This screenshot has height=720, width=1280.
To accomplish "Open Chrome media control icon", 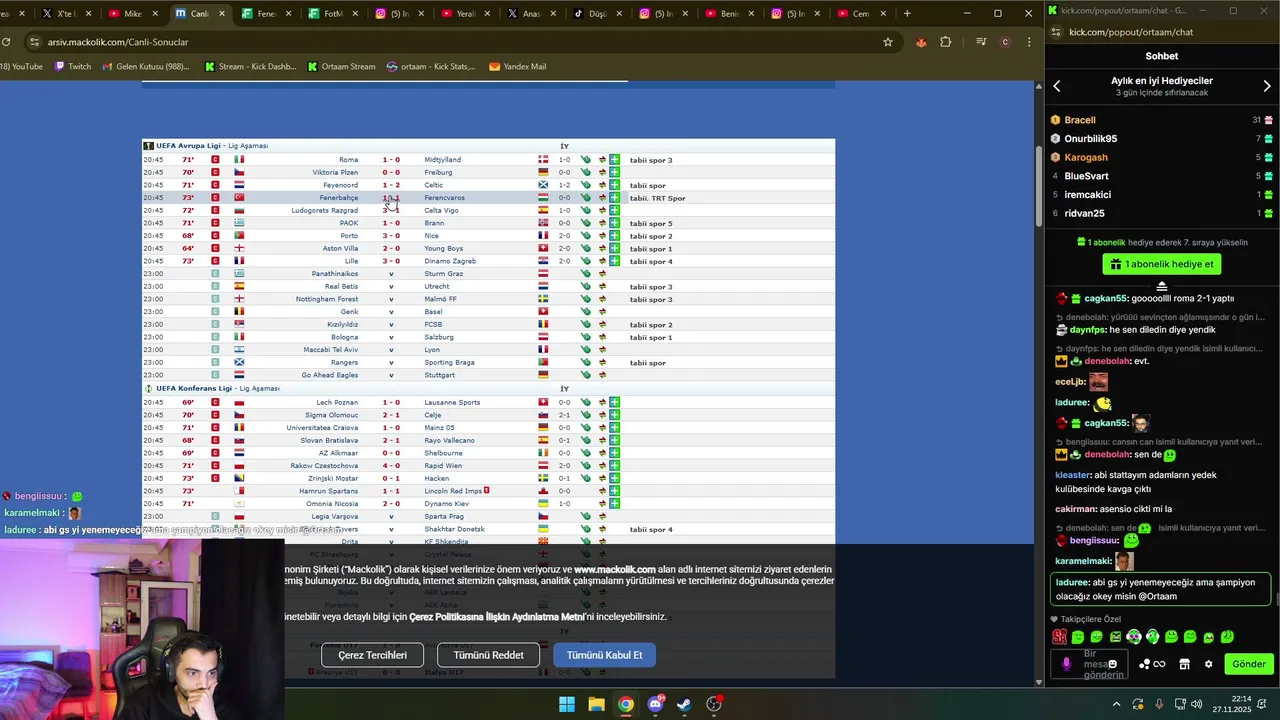I will point(981,42).
